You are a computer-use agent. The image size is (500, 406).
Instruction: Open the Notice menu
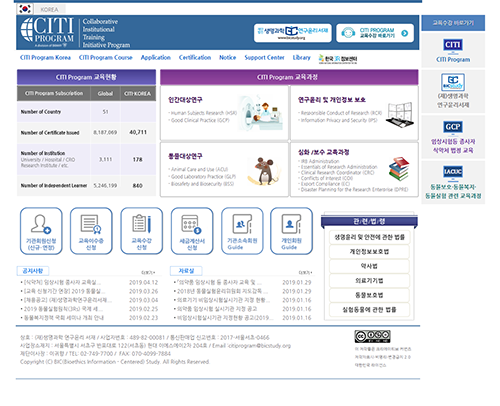pyautogui.click(x=228, y=57)
